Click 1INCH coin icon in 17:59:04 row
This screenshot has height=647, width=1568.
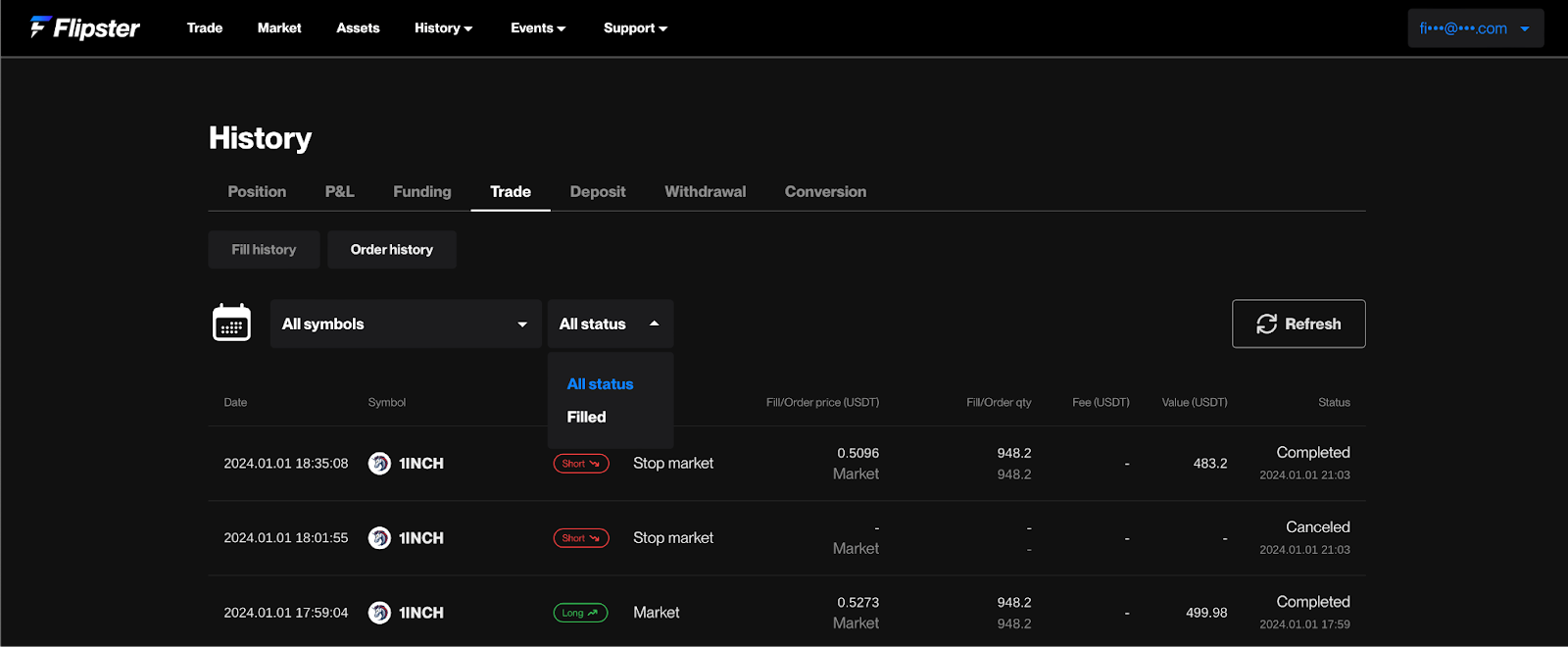[379, 612]
